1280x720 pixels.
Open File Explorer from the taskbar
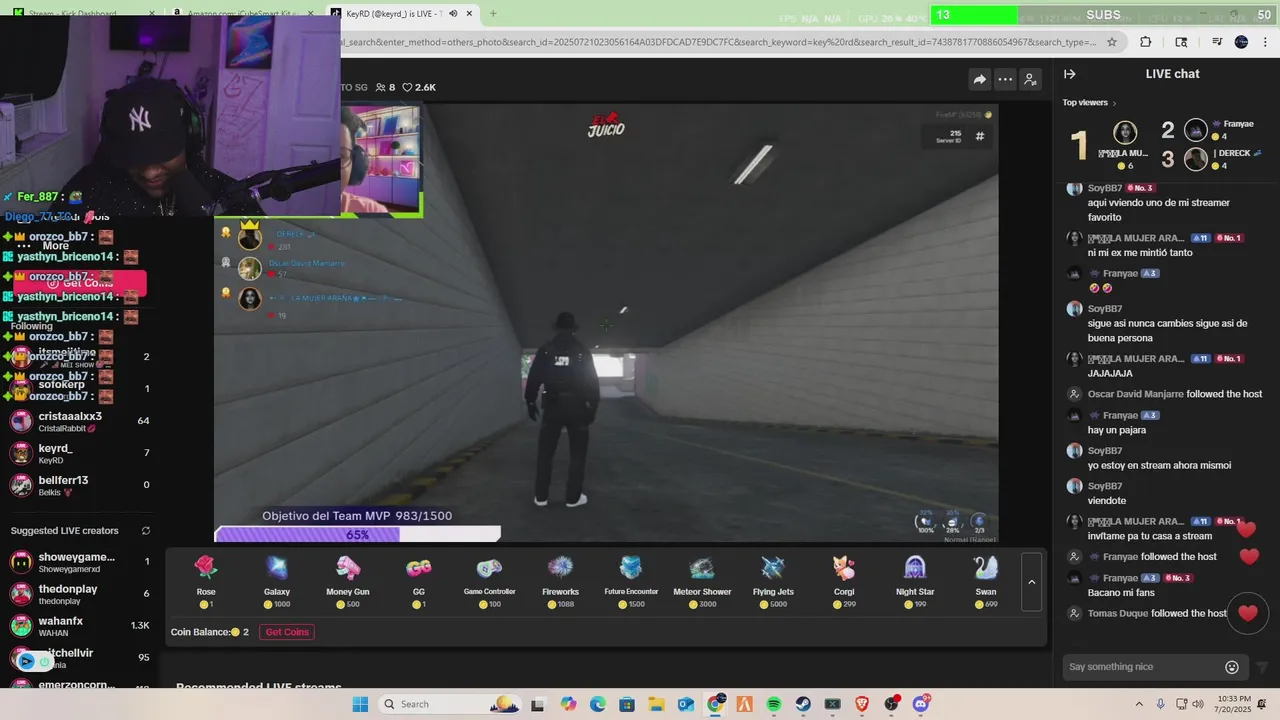click(x=656, y=704)
